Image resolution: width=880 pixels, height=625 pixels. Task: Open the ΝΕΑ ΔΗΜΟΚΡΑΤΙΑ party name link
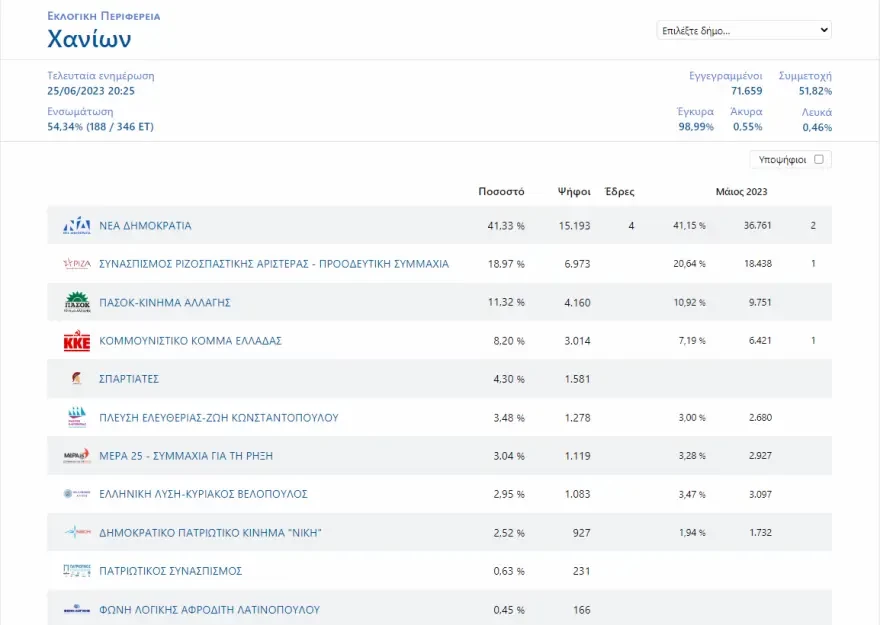point(145,226)
